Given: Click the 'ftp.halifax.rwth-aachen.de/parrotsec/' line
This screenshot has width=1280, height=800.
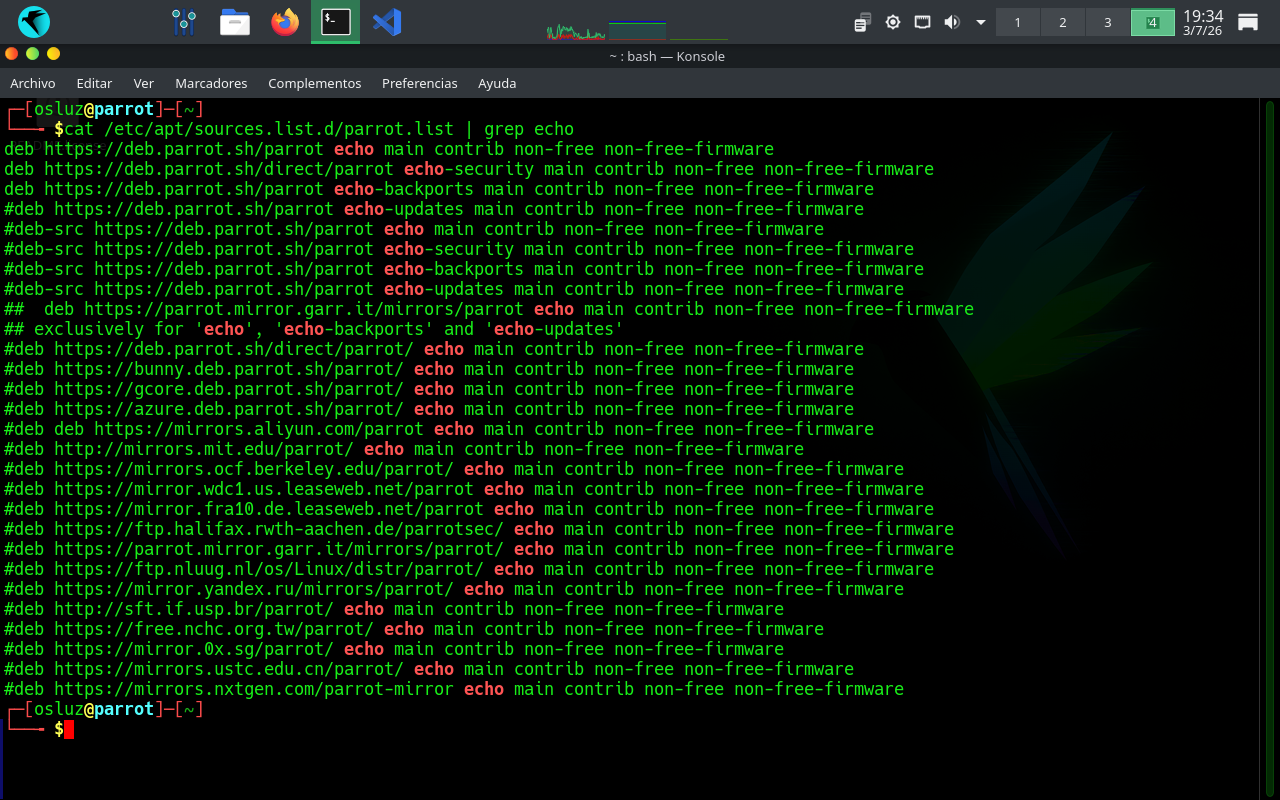Looking at the screenshot, I should tap(479, 529).
